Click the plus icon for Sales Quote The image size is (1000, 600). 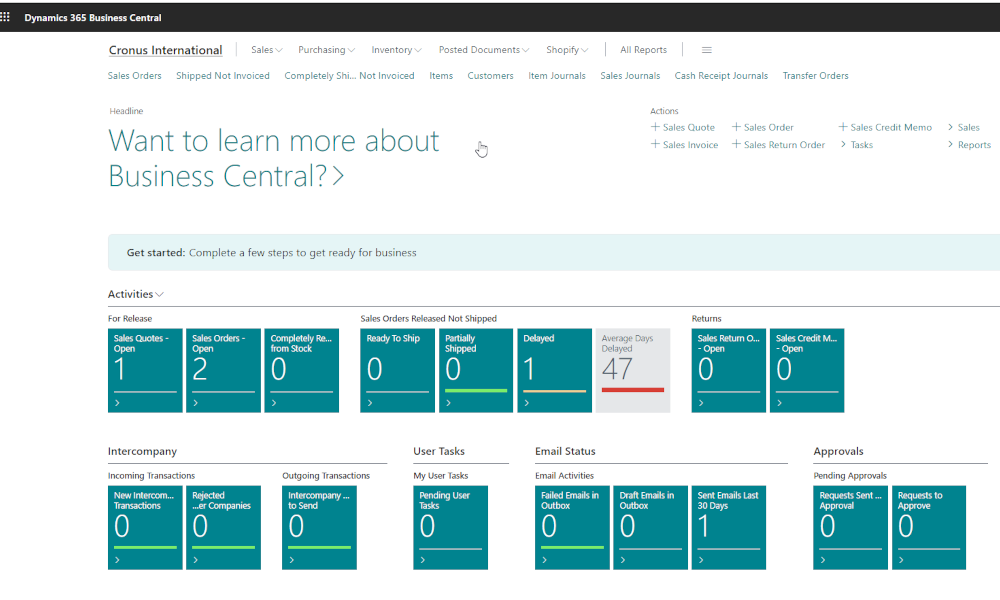pos(655,127)
